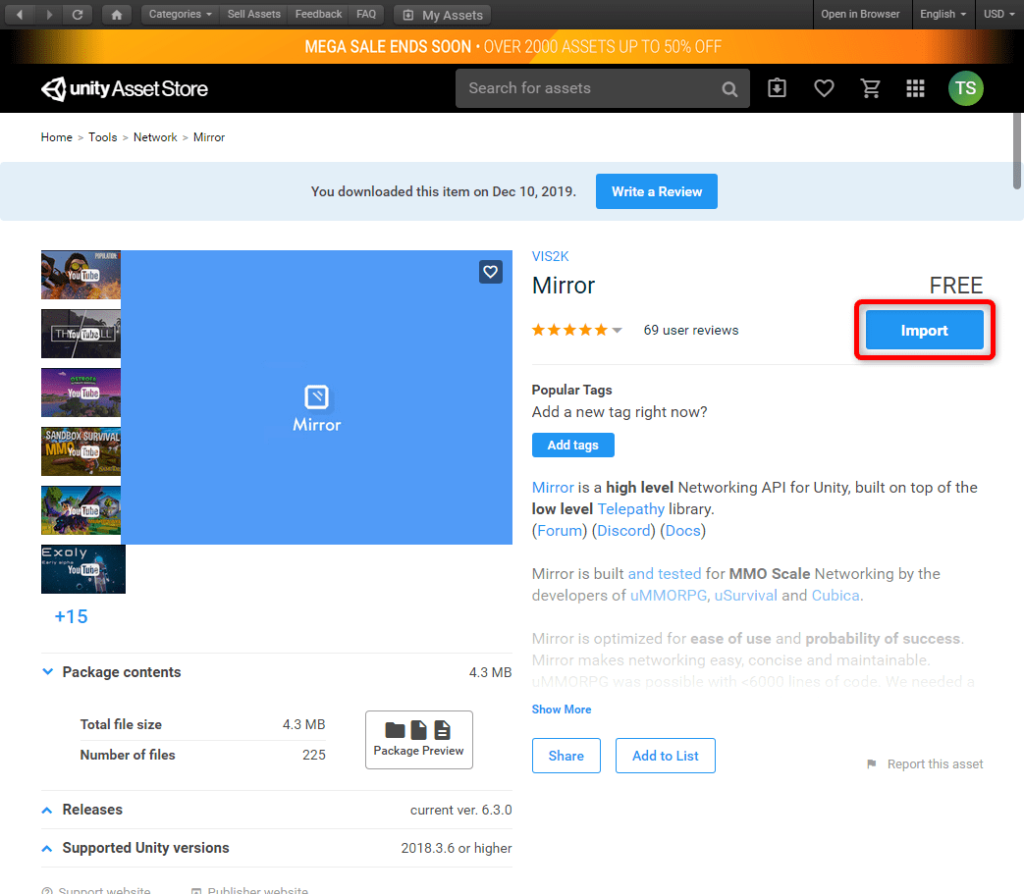Open the wishlist heart icon in the header

point(824,88)
